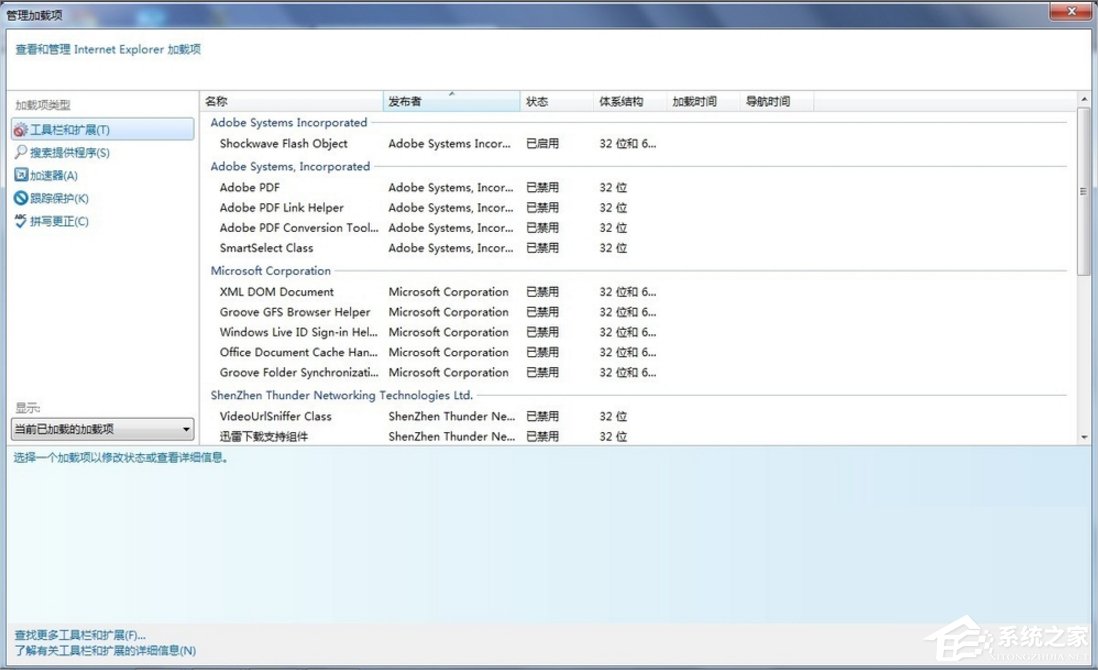The width and height of the screenshot is (1098, 670).
Task: Sort the list by 状态 column
Action: coord(535,100)
